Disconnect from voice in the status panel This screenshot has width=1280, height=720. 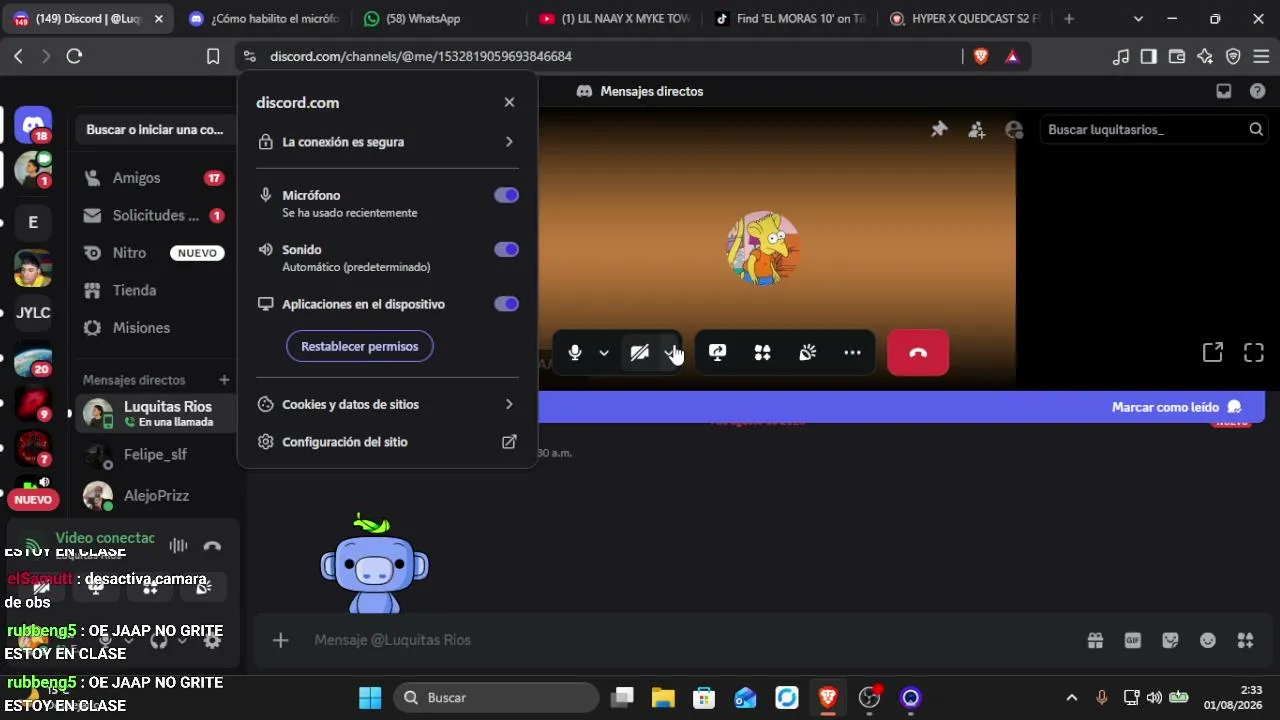coord(212,546)
